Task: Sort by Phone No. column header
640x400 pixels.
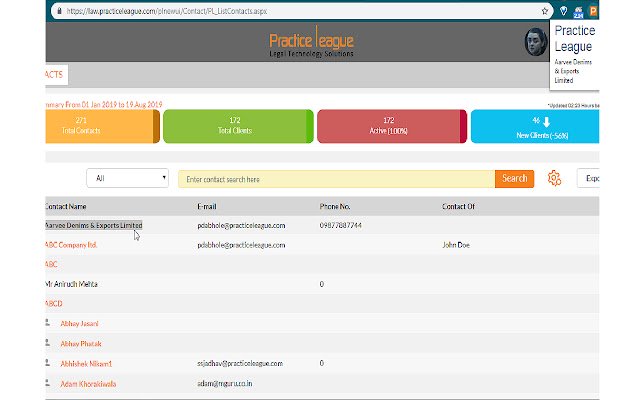Action: click(x=335, y=207)
